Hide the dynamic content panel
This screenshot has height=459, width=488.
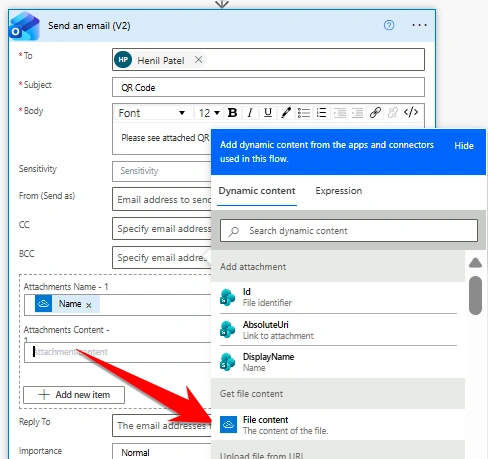[464, 146]
